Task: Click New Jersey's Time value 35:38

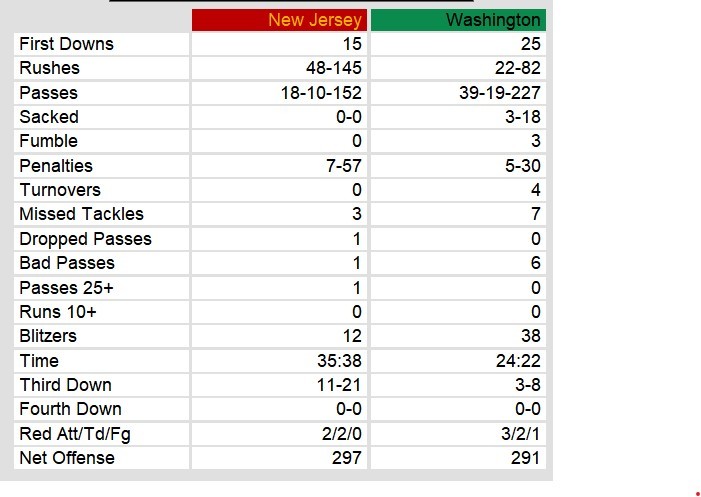Action: click(339, 361)
